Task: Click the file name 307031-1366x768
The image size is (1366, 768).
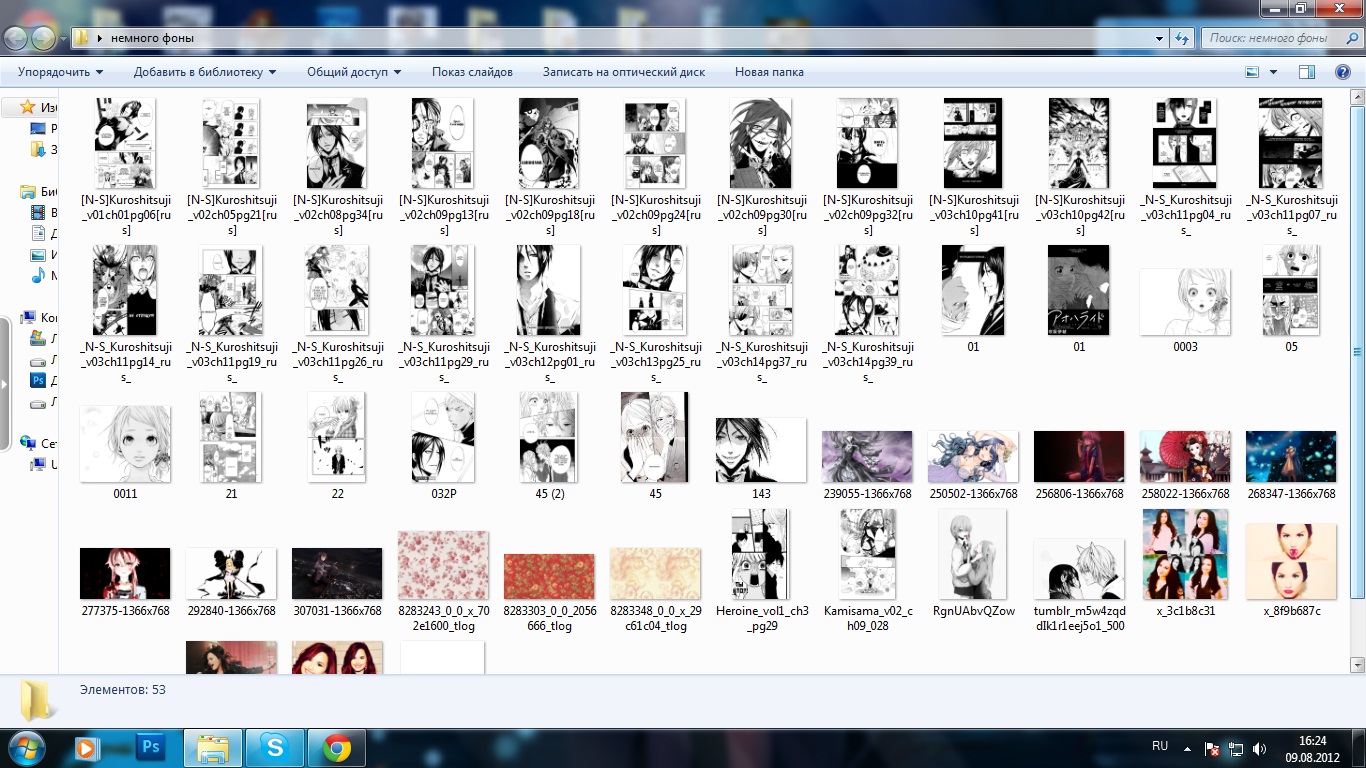Action: tap(337, 611)
